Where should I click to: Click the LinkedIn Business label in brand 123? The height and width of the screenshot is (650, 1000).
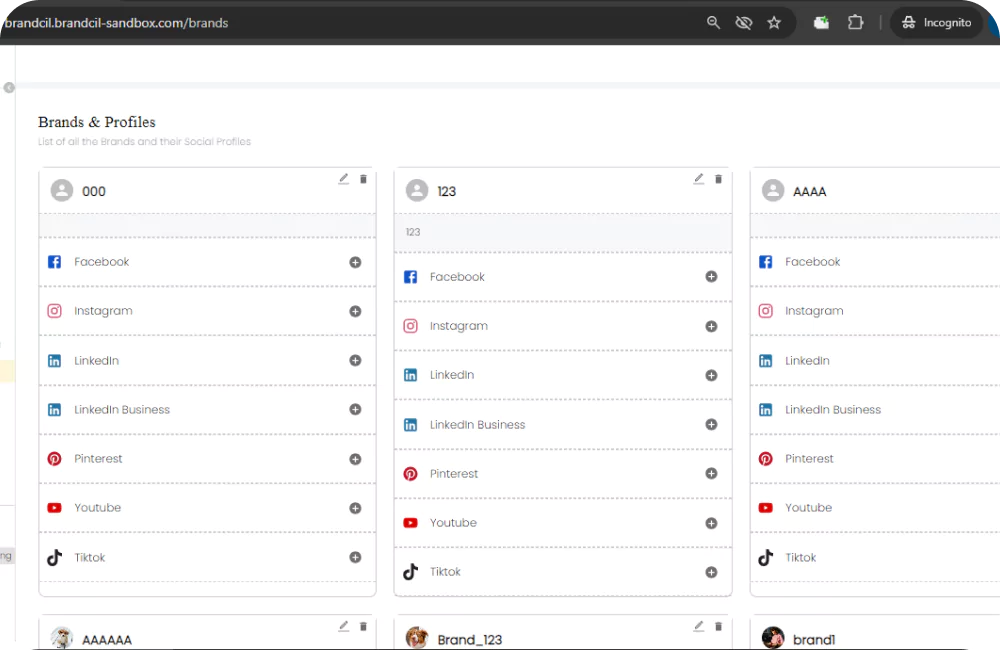(x=477, y=425)
